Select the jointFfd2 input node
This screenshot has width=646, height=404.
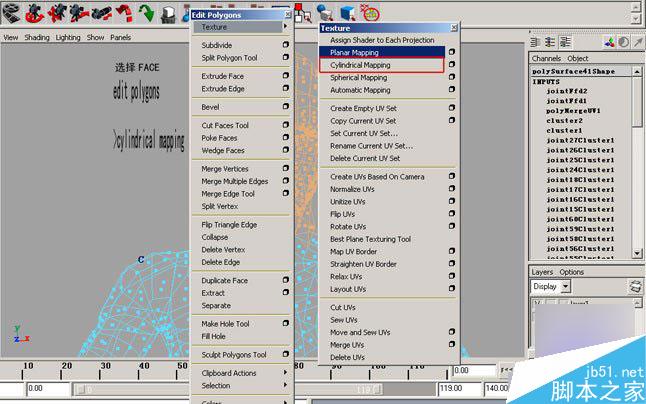tap(566, 91)
